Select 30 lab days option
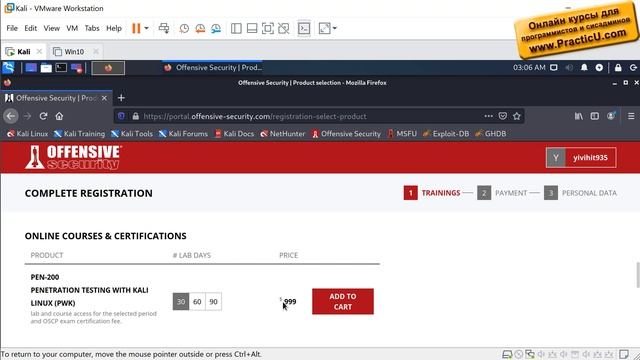The image size is (640, 360). click(181, 302)
